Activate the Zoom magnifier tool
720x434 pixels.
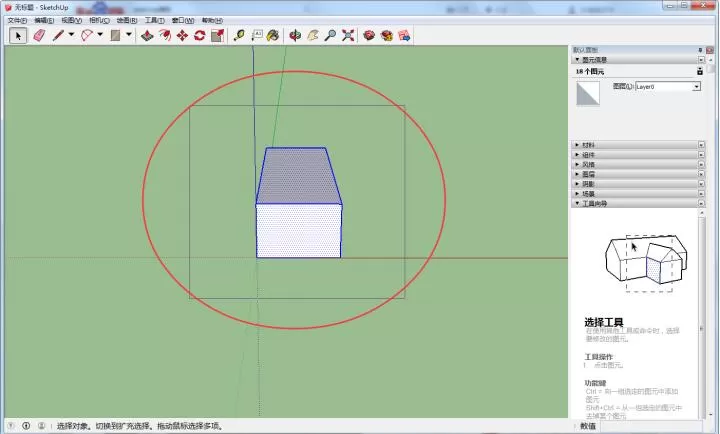330,35
